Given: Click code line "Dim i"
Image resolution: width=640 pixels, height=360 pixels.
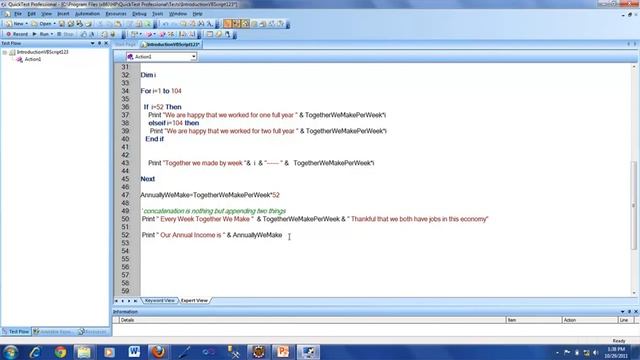Looking at the screenshot, I should pos(148,75).
